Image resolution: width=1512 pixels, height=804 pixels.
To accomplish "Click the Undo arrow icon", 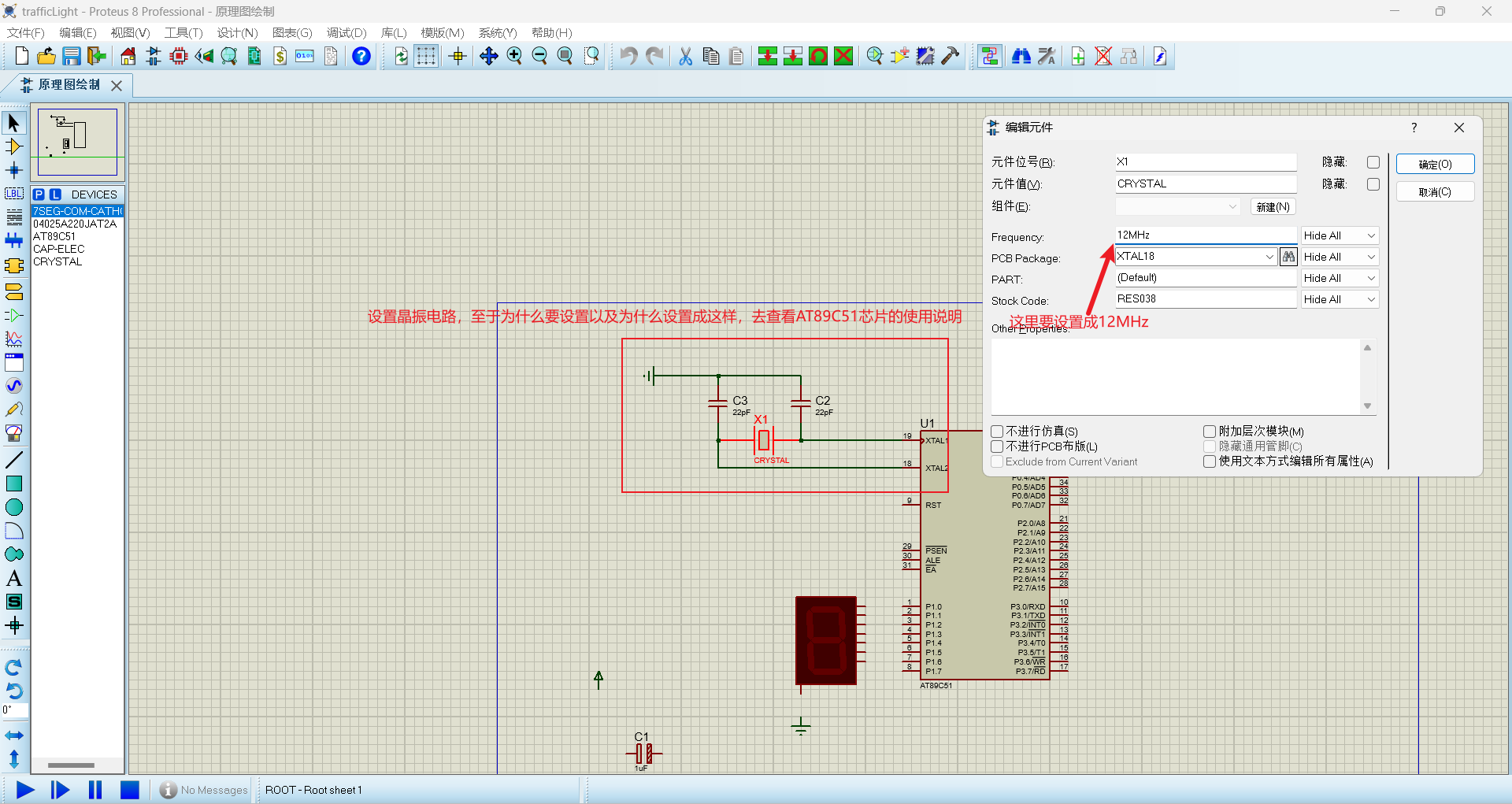I will pos(628,56).
